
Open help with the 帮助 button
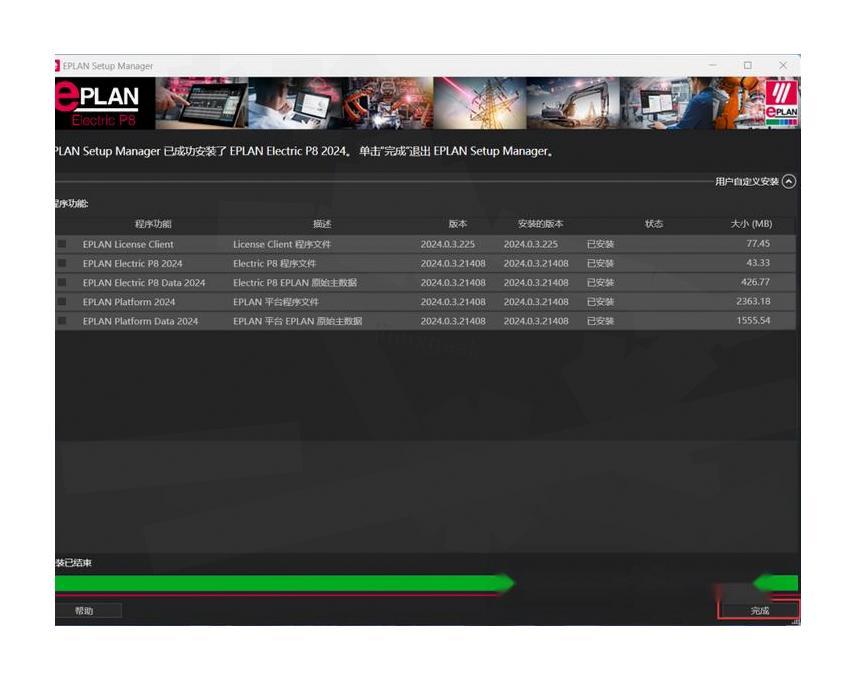pyautogui.click(x=85, y=610)
